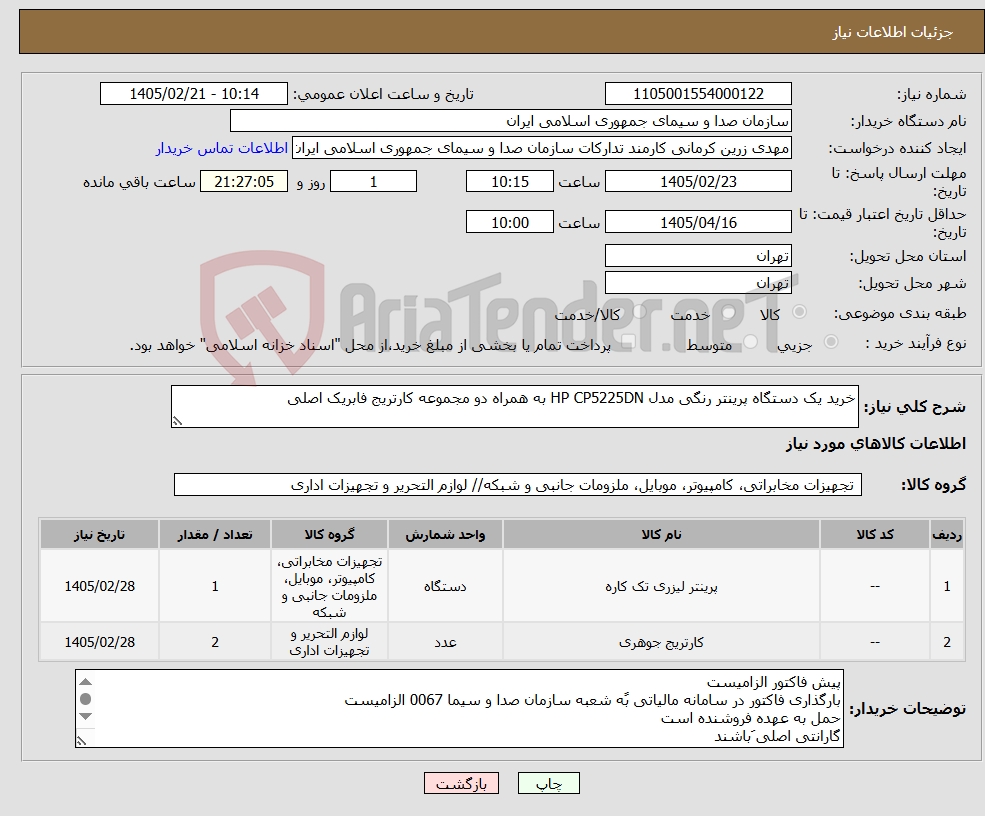Click the response deadline date 1405/02/23

coord(698,182)
